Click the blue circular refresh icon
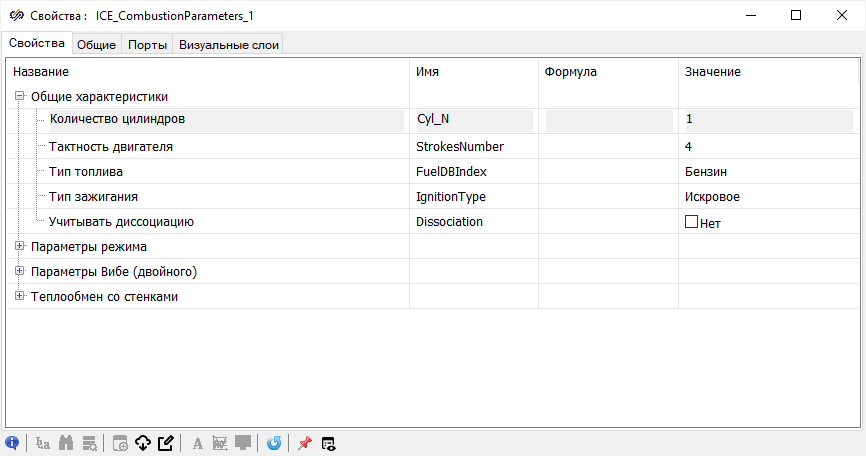866x456 pixels. 274,443
